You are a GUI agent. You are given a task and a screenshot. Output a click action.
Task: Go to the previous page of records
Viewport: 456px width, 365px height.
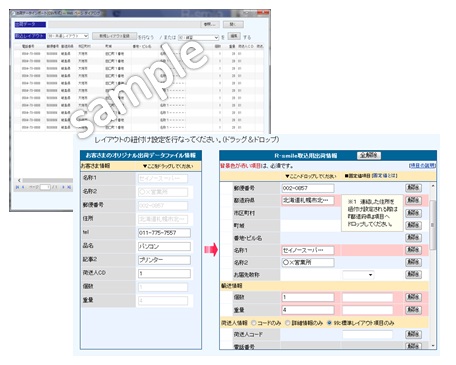tap(23, 187)
